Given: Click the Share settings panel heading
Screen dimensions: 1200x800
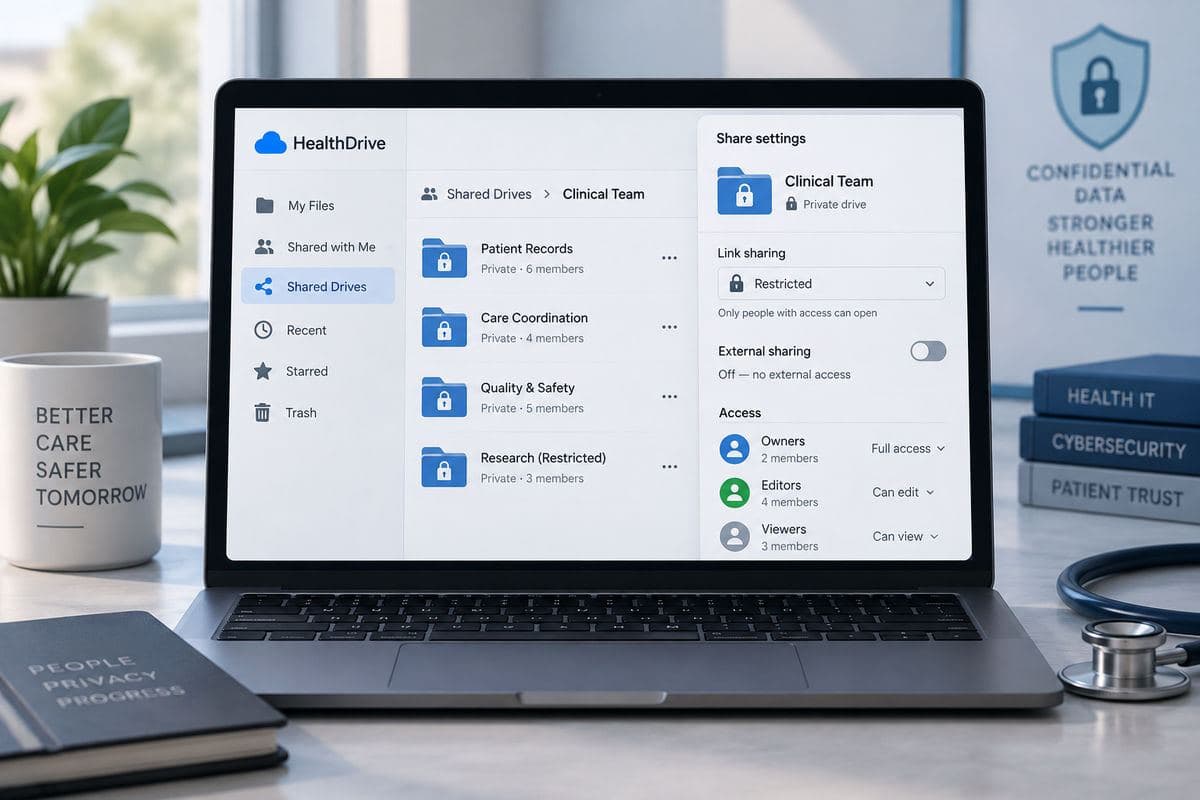Looking at the screenshot, I should coord(761,138).
